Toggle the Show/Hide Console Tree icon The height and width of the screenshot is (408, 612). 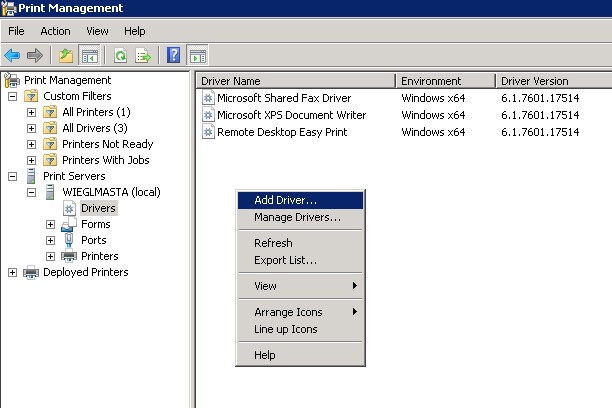coord(89,55)
